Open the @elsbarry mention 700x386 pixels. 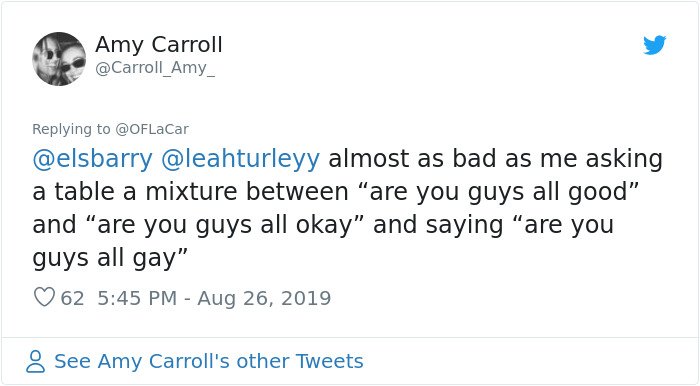tap(92, 159)
